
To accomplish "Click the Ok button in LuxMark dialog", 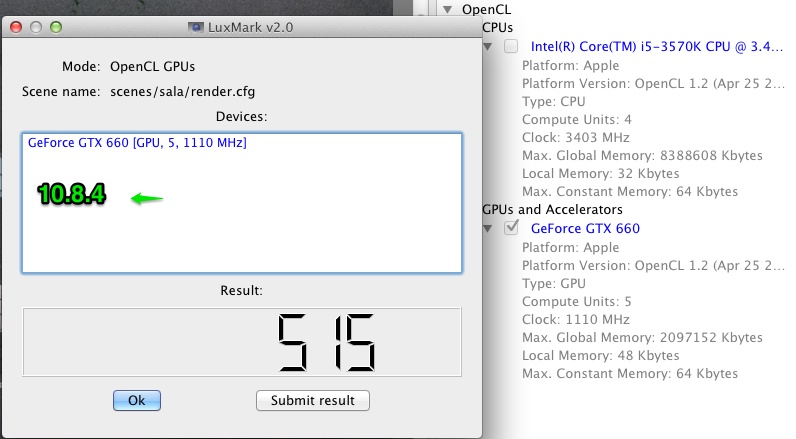I will (137, 400).
